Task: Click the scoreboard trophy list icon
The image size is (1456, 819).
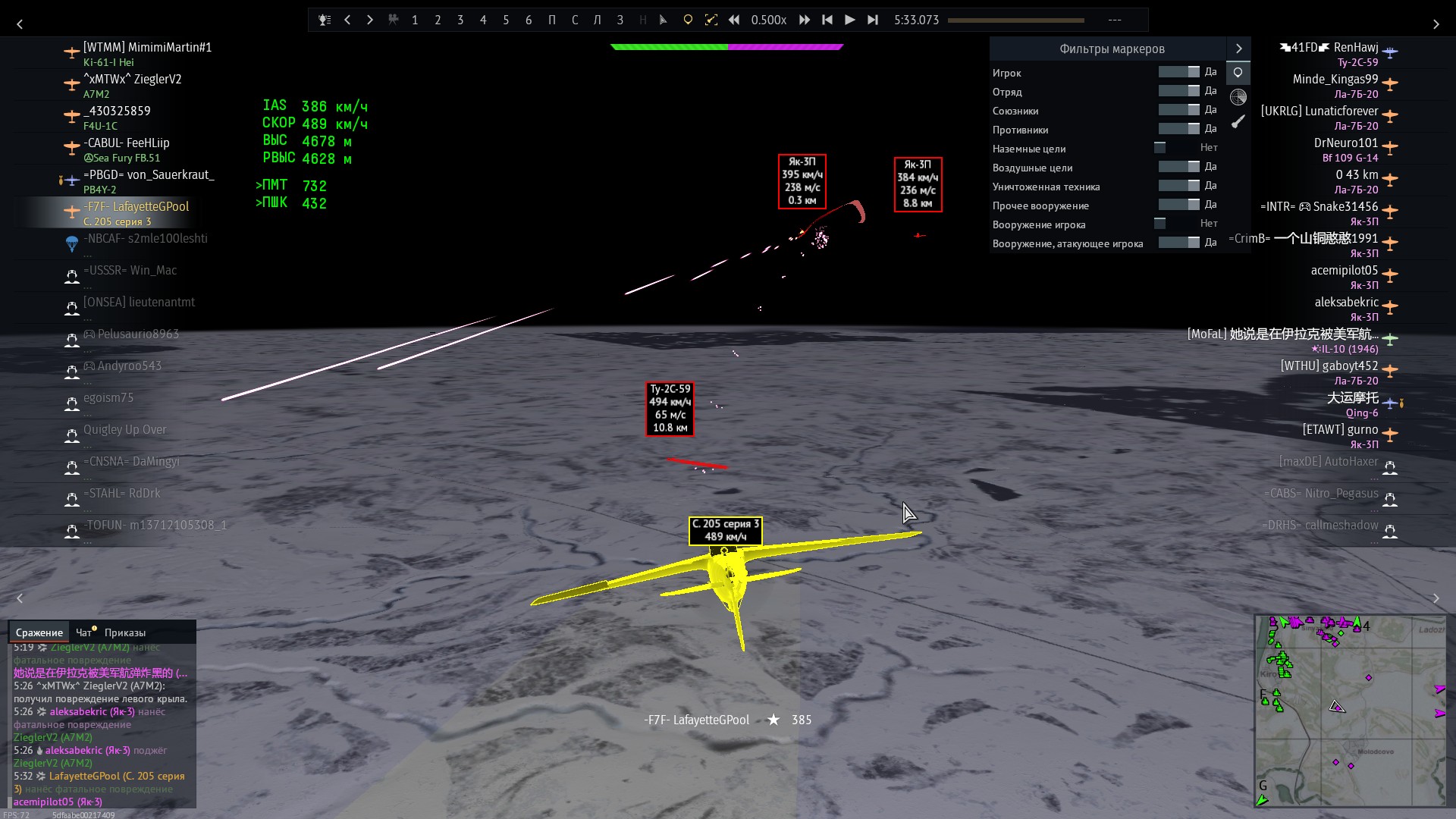Action: pyautogui.click(x=325, y=20)
